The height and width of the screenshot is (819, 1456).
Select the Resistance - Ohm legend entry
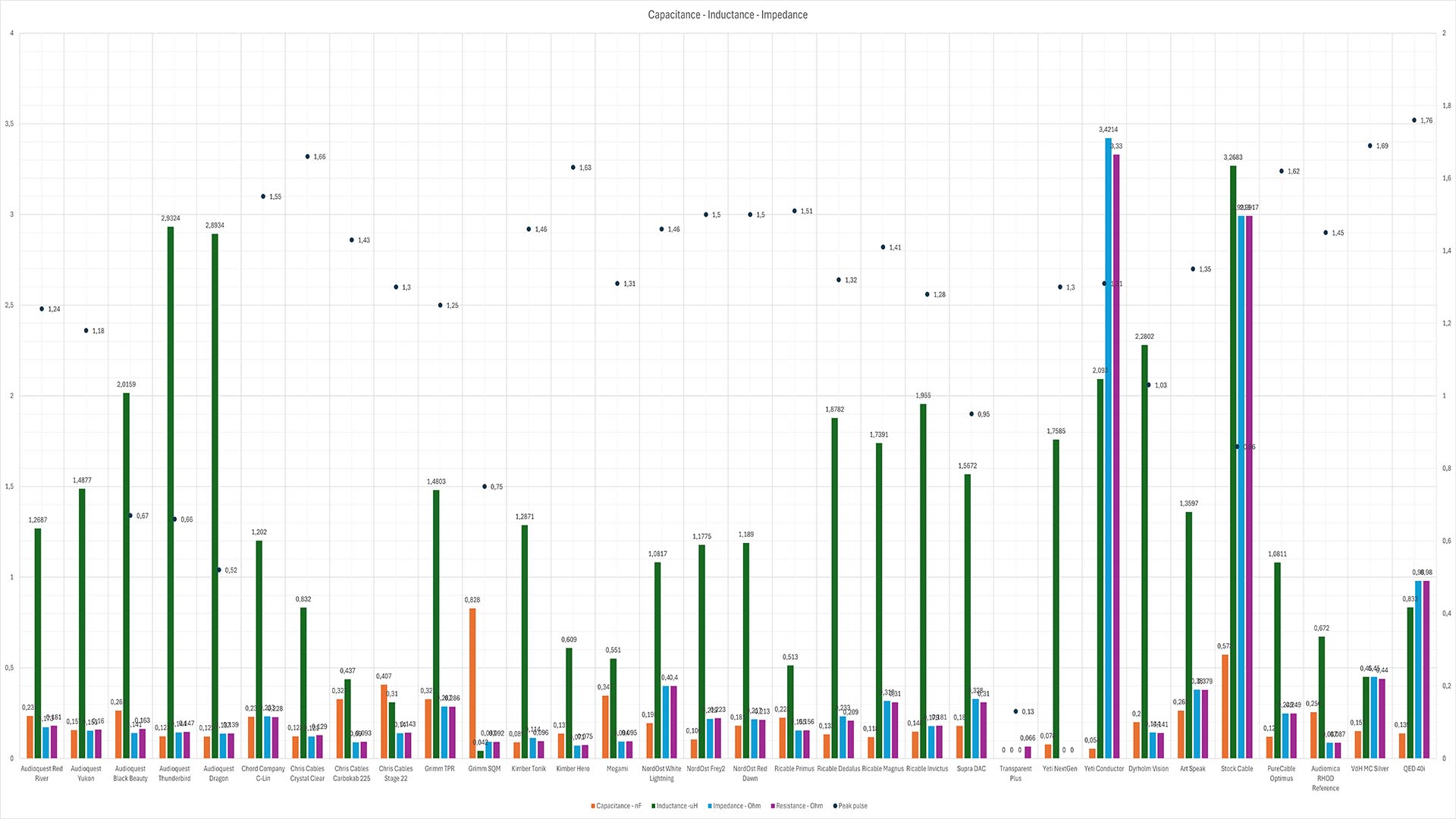tap(796, 806)
